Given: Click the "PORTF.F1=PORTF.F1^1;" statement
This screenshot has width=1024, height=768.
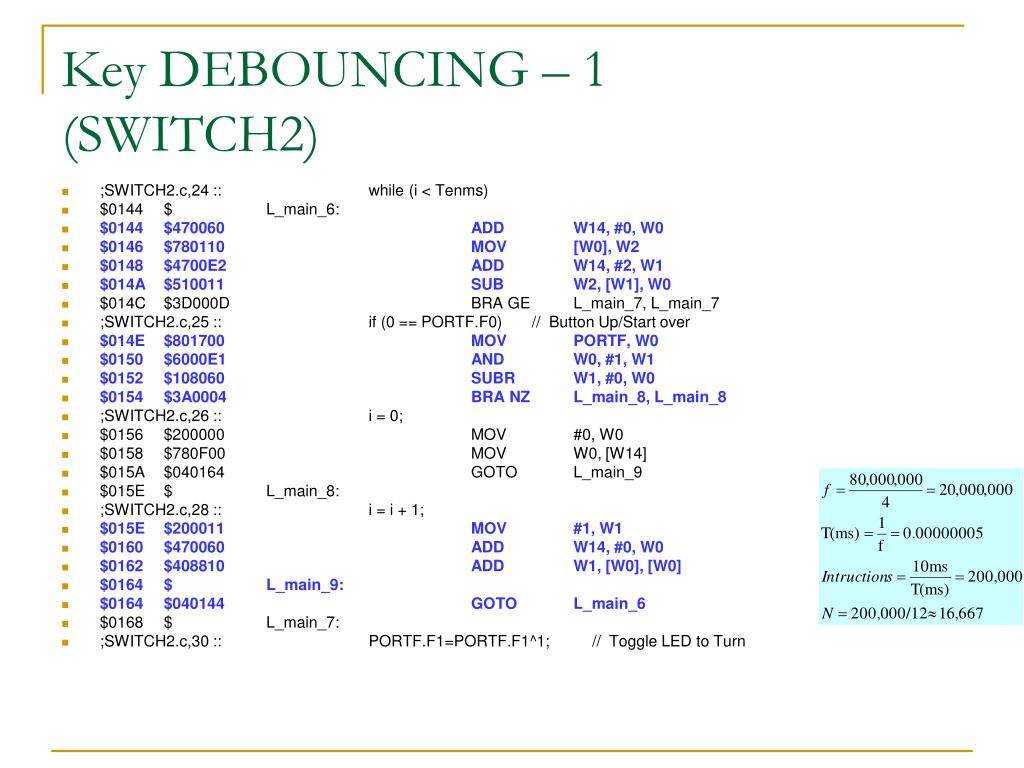Looking at the screenshot, I should [x=459, y=641].
